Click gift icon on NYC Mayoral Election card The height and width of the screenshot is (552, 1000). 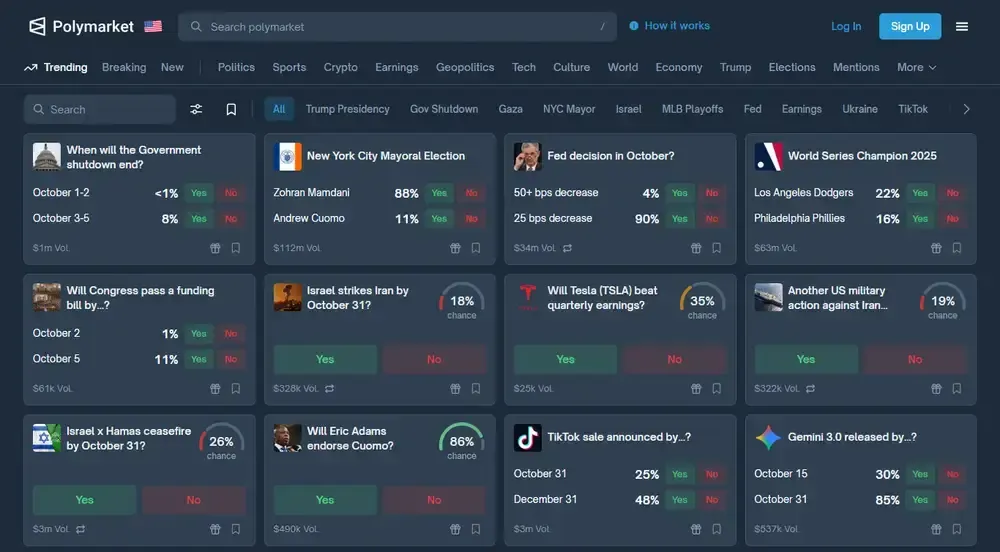tap(455, 248)
